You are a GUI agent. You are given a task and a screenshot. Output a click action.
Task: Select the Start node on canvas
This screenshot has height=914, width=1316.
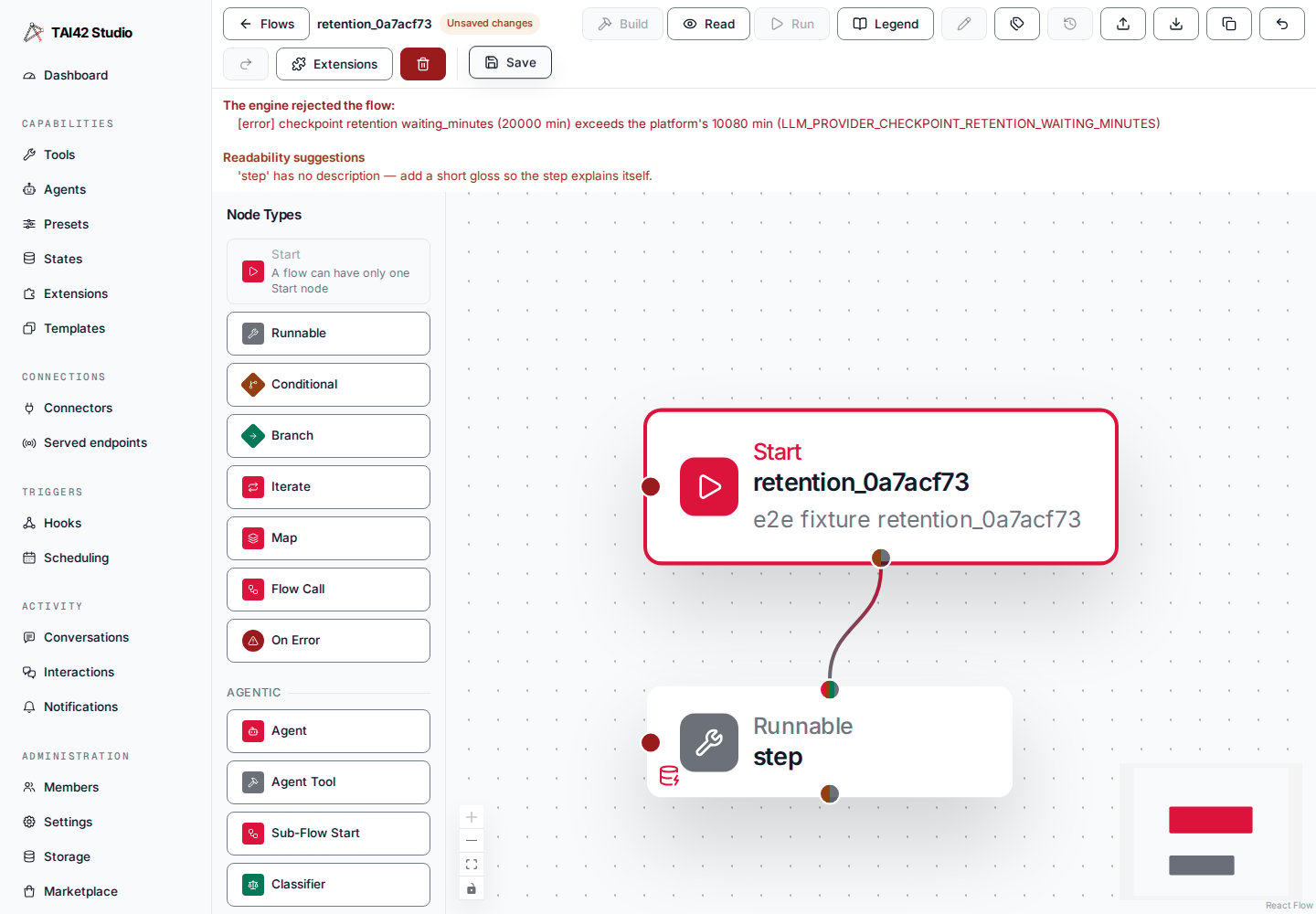(881, 486)
